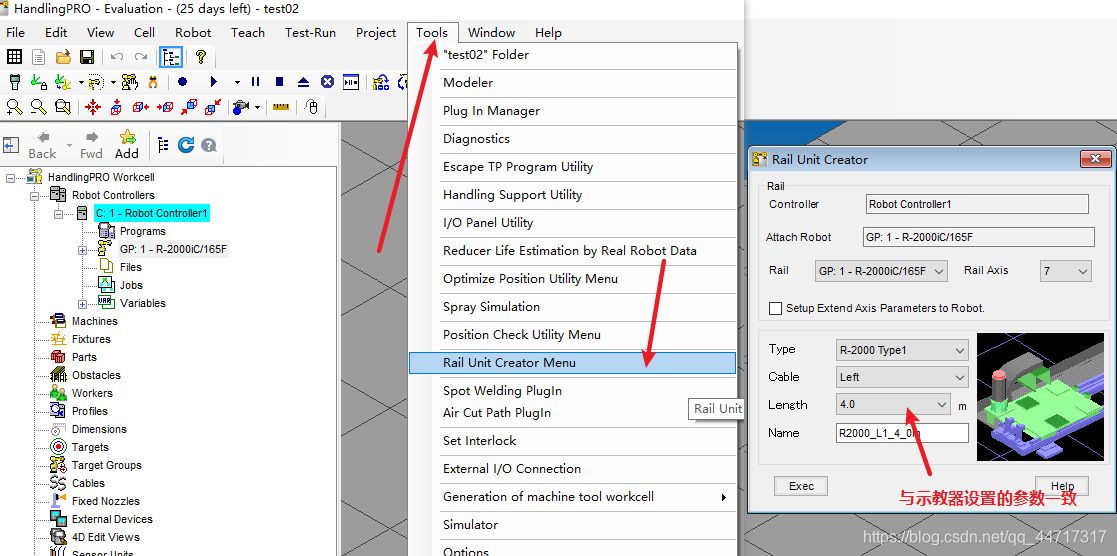The width and height of the screenshot is (1117, 556).
Task: Open Generation of machine tool workcell submenu
Action: pyautogui.click(x=573, y=497)
